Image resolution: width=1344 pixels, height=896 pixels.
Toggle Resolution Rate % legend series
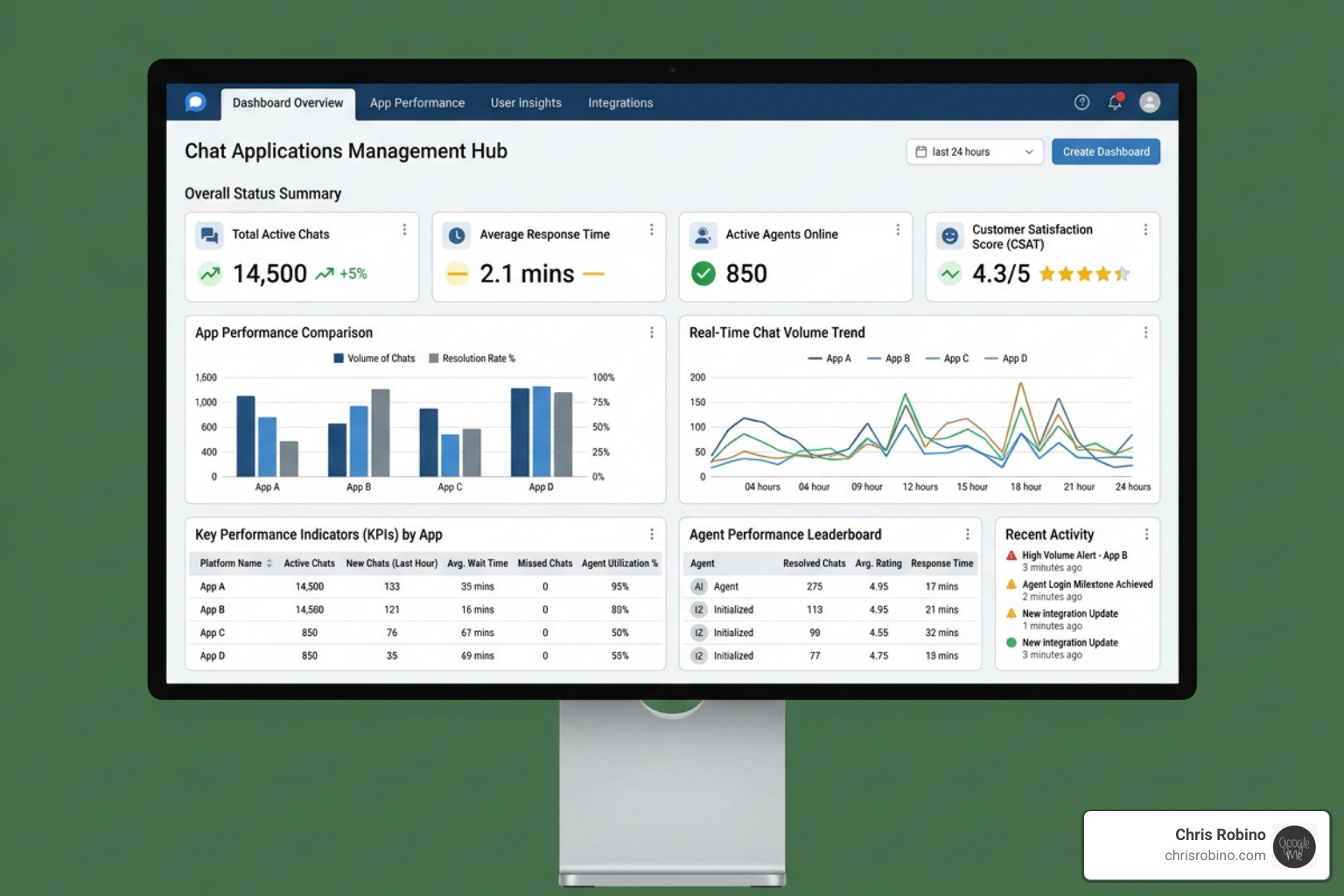click(472, 359)
